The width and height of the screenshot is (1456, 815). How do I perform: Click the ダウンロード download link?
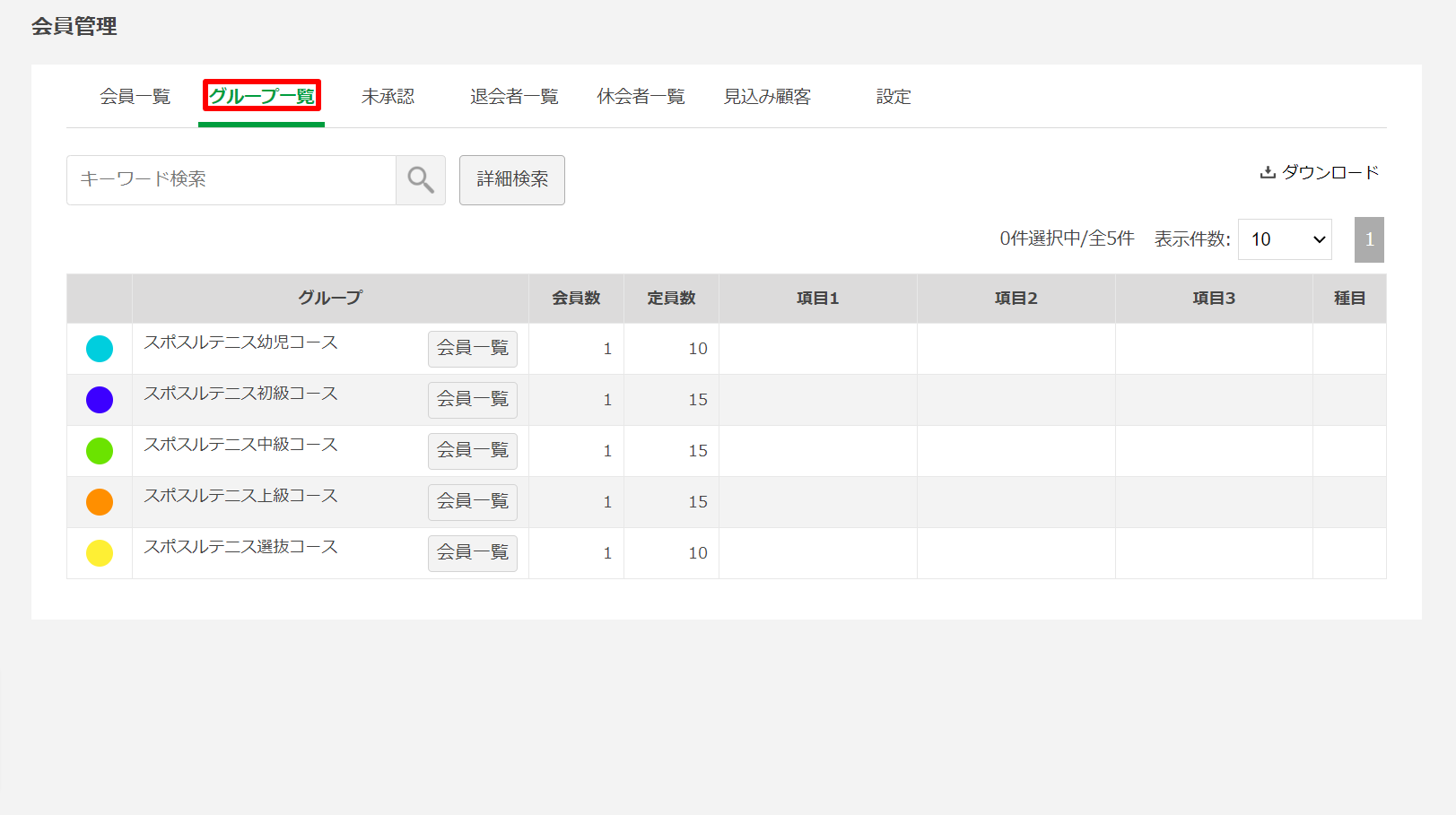[1320, 172]
